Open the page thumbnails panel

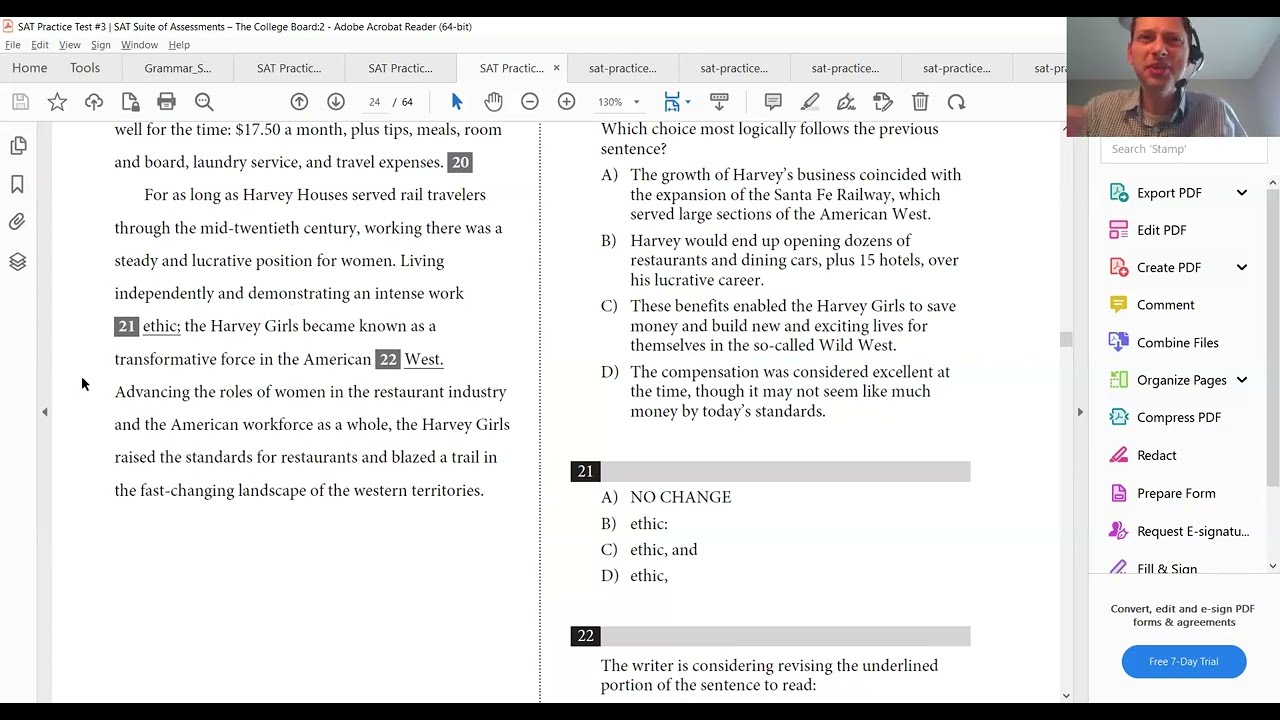18,146
